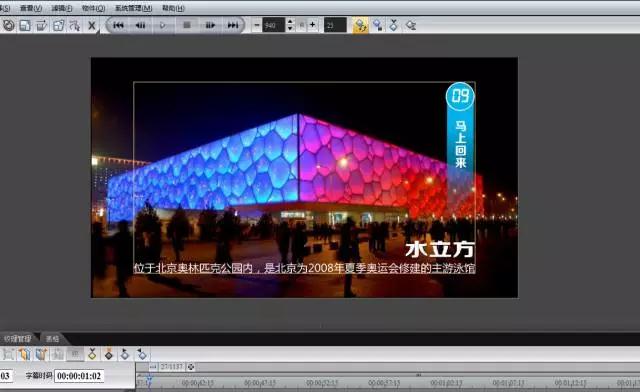Step back one frame
Viewport: 640px width, 392px height.
point(140,25)
